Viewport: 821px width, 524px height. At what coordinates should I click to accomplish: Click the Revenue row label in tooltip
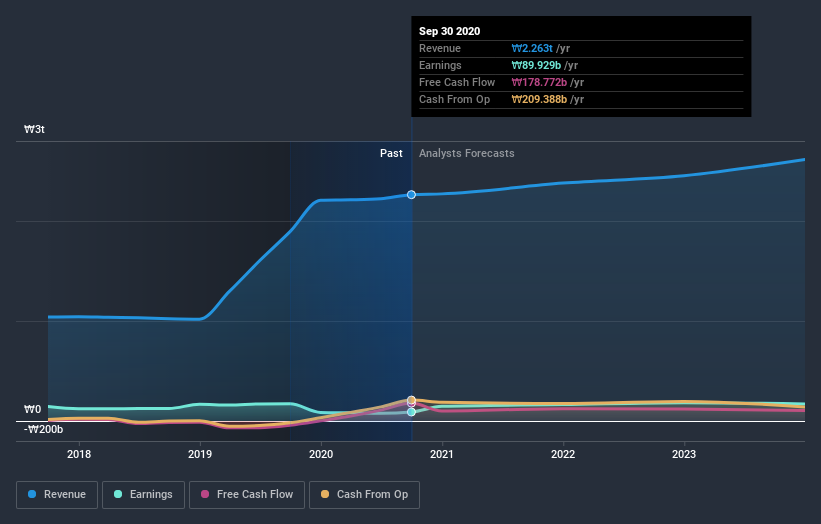[x=440, y=48]
